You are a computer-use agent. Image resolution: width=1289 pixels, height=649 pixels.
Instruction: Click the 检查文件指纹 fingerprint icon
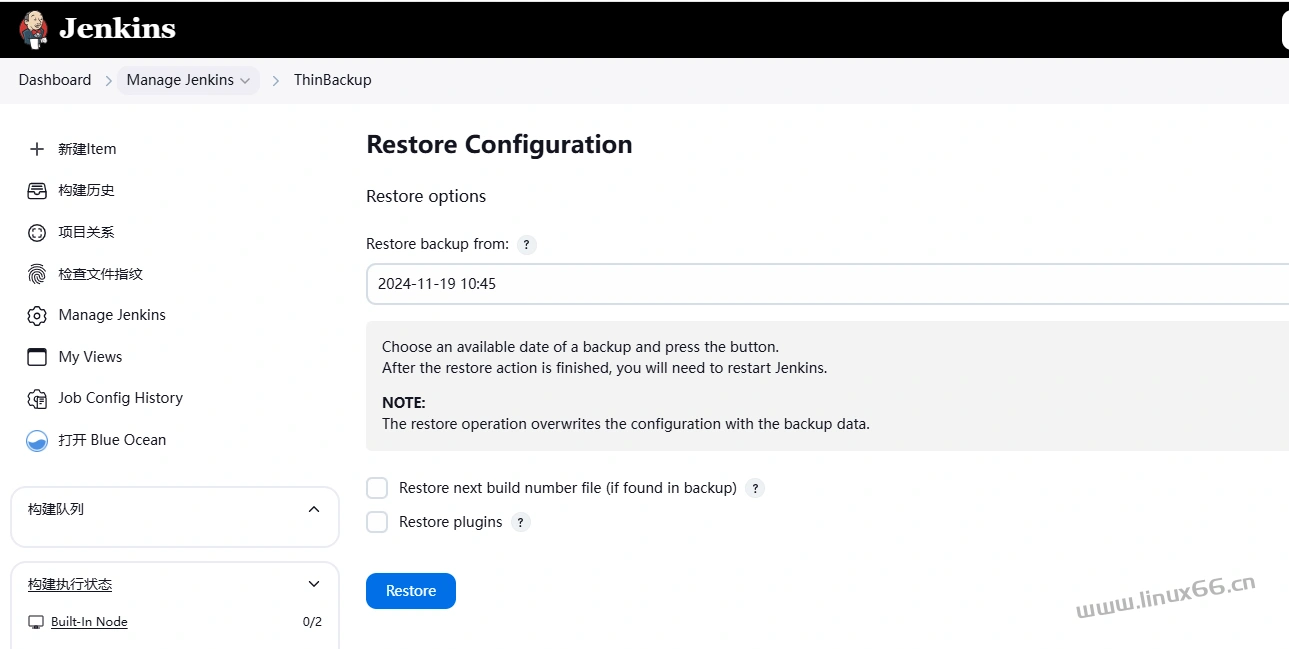[x=37, y=274]
